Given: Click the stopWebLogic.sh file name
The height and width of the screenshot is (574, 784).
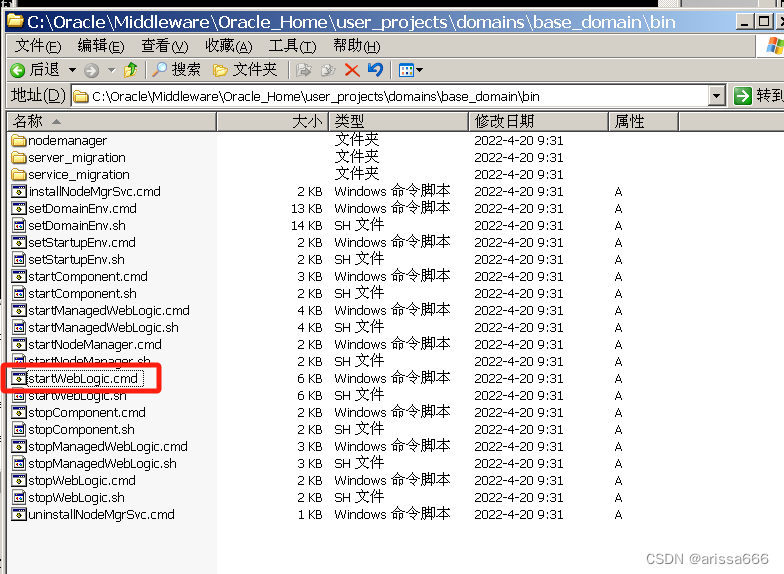Looking at the screenshot, I should click(x=76, y=498).
